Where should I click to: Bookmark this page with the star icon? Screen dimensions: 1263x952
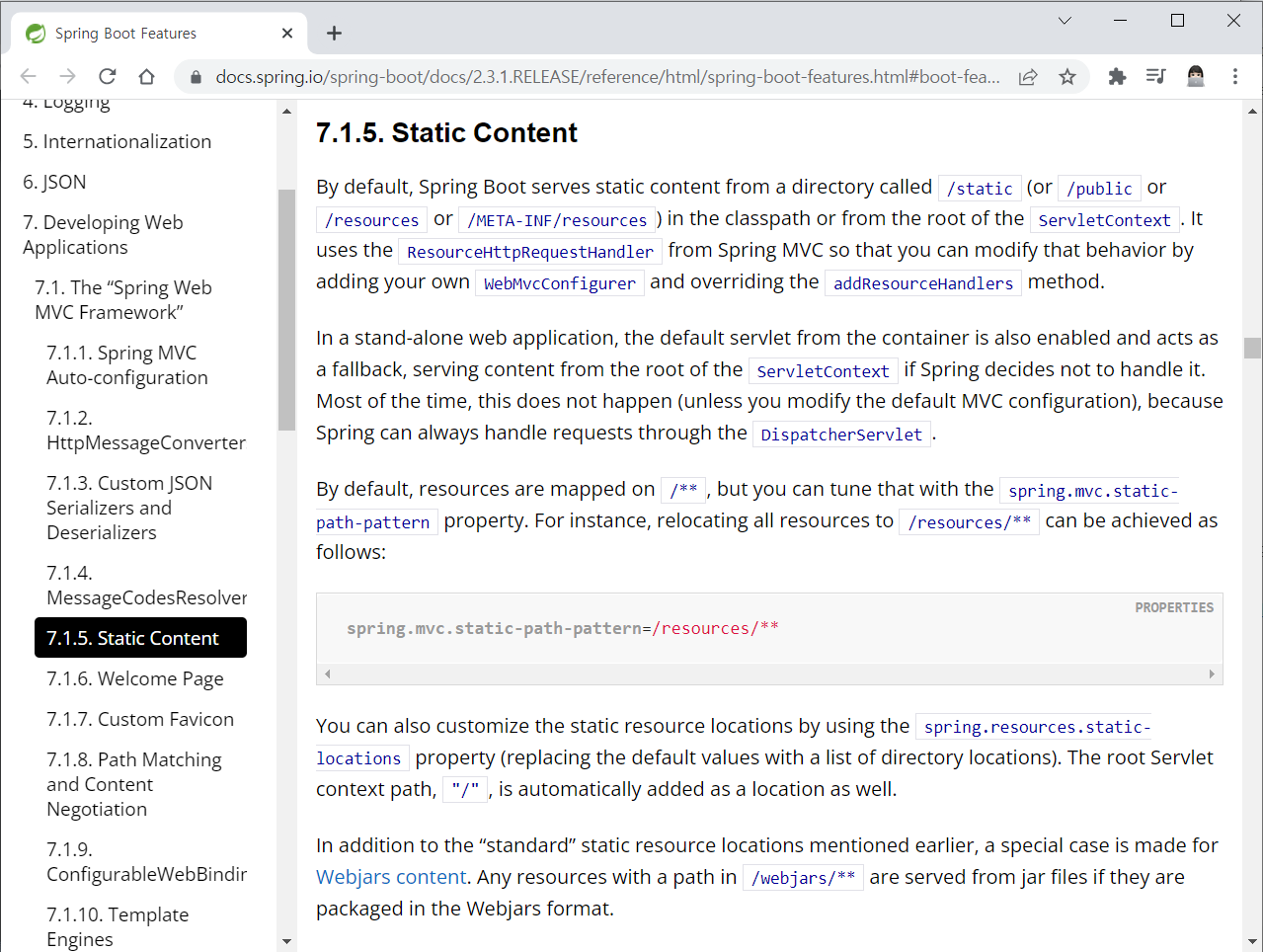click(x=1067, y=77)
